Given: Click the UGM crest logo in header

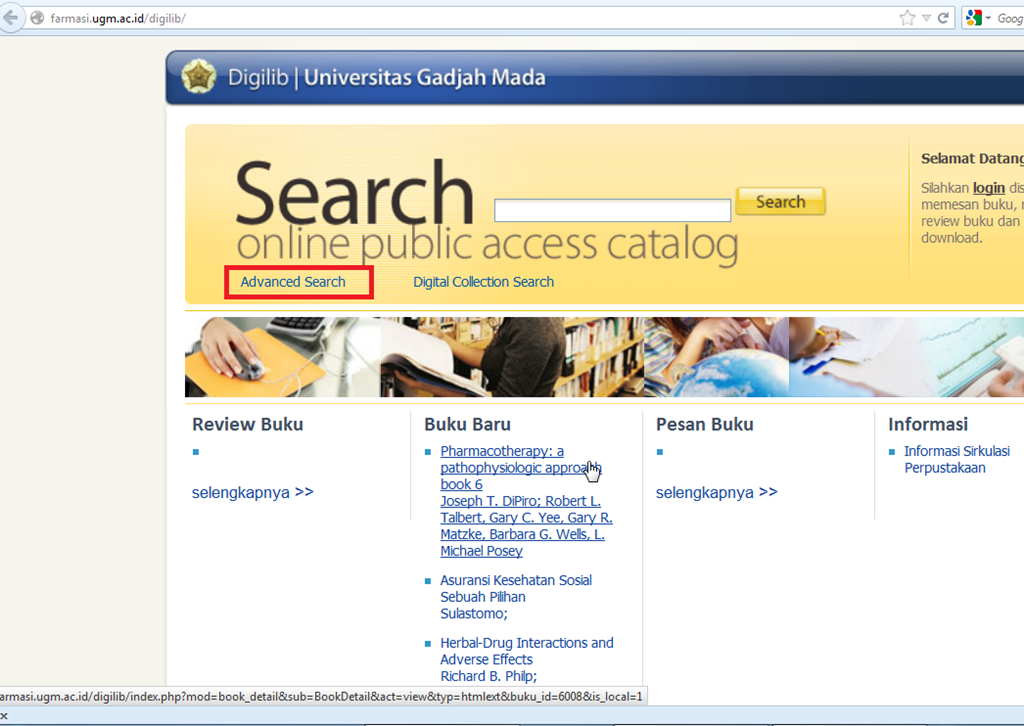Looking at the screenshot, I should coord(199,76).
